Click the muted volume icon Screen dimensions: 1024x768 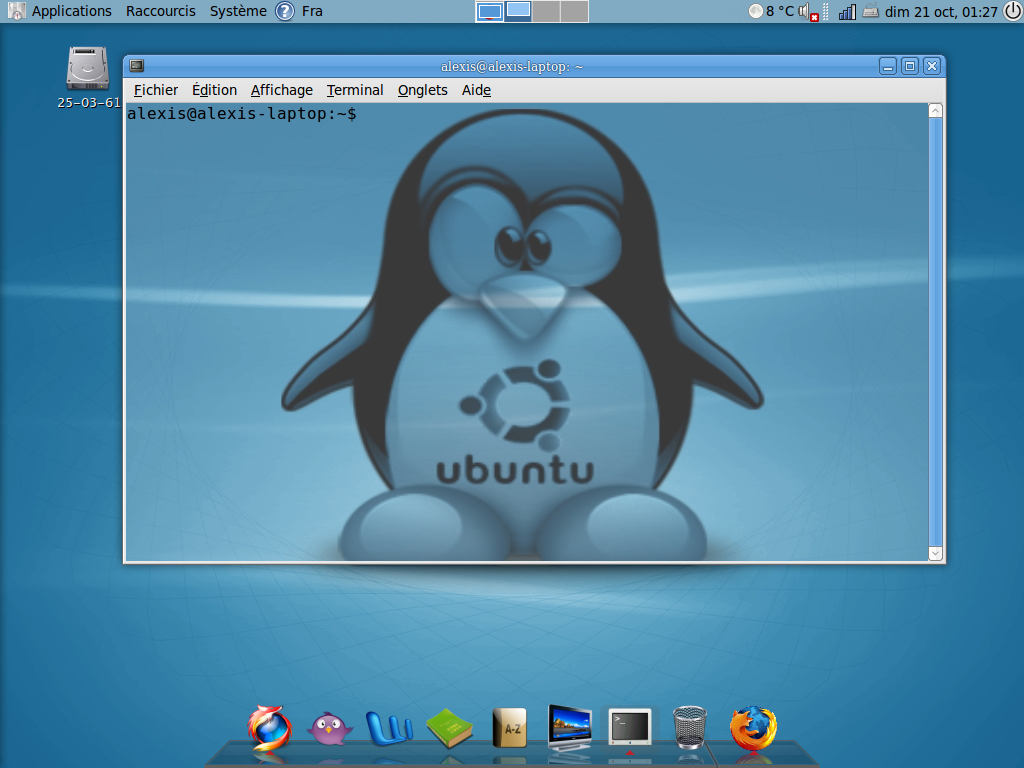(808, 12)
